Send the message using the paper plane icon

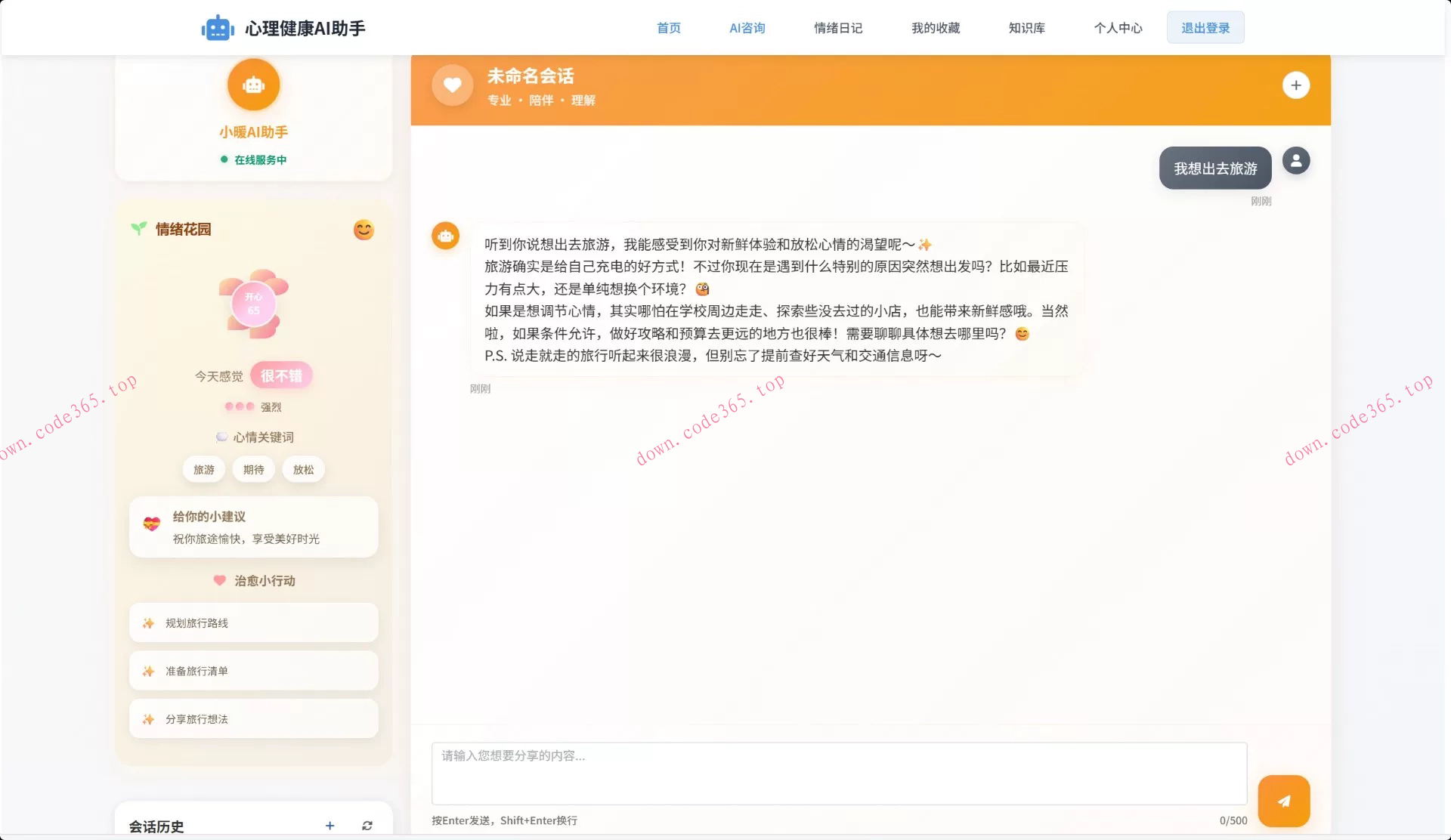(x=1283, y=801)
